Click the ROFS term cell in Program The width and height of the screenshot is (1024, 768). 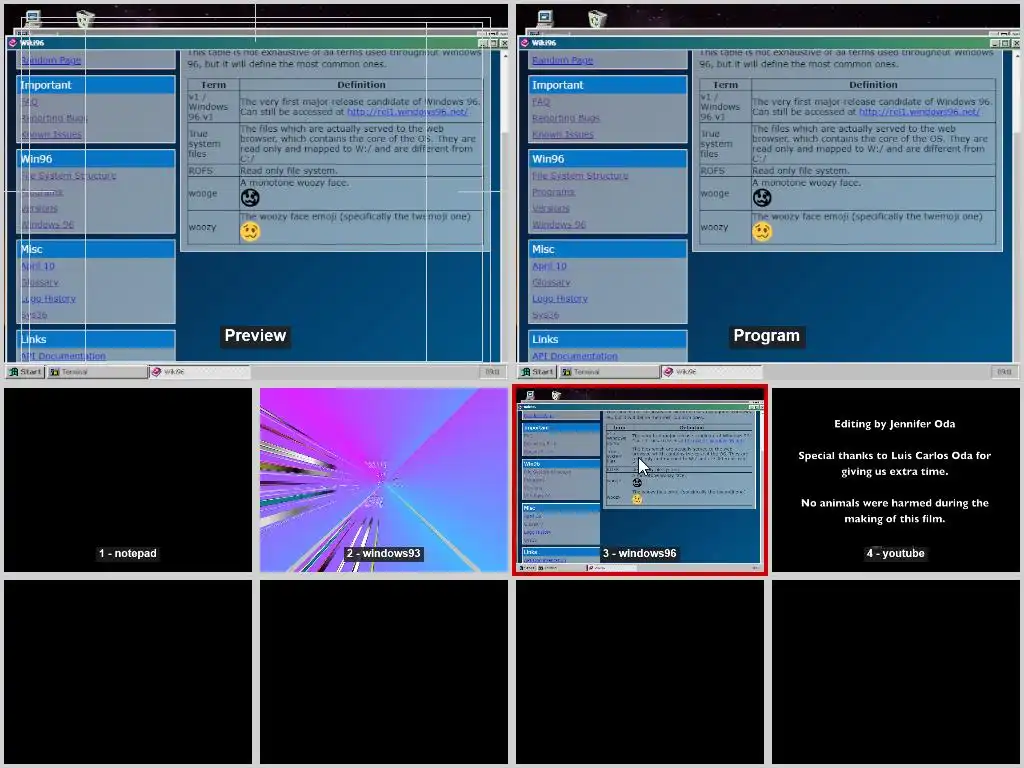coord(725,170)
